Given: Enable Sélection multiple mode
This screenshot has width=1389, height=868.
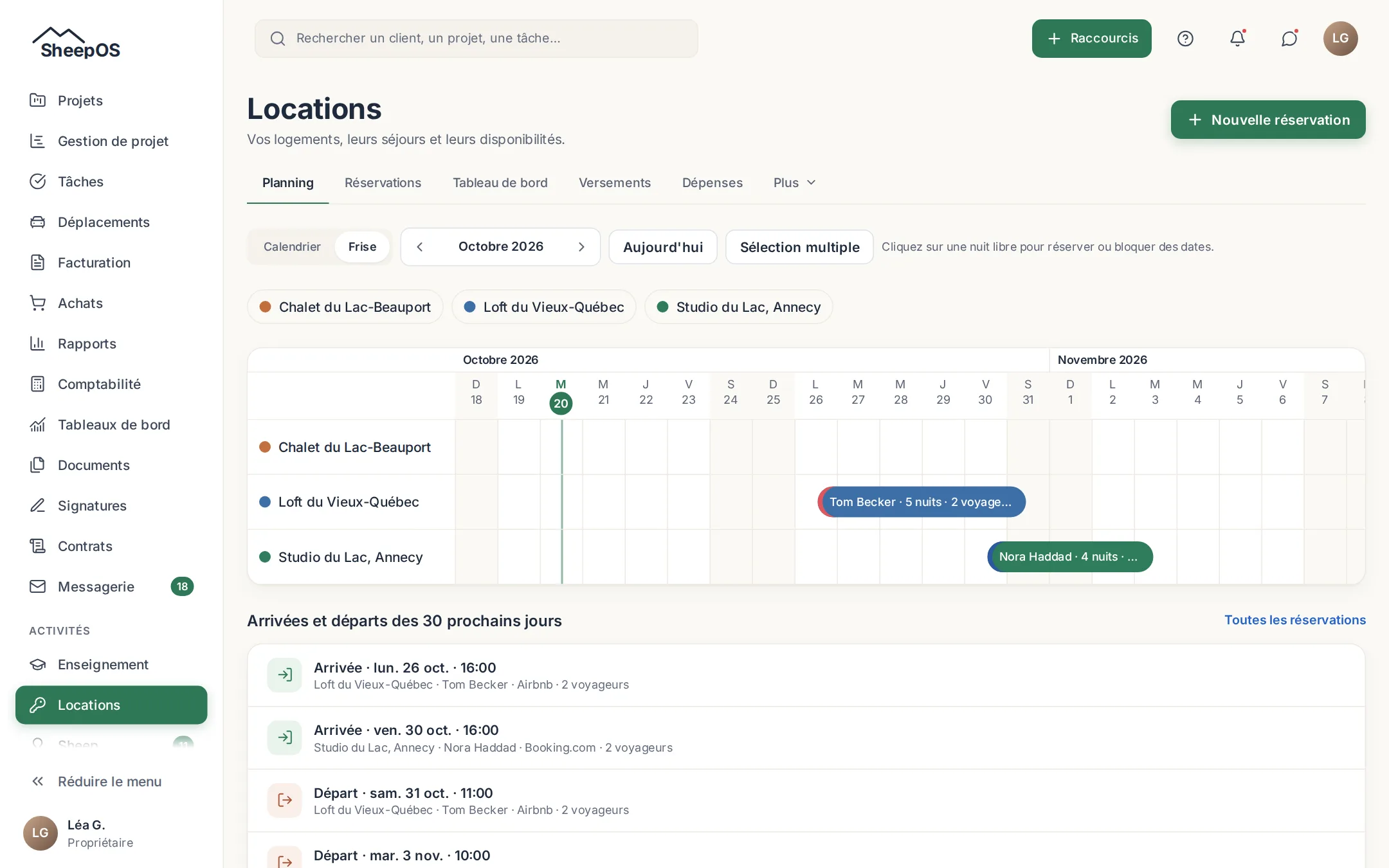Looking at the screenshot, I should pyautogui.click(x=799, y=247).
